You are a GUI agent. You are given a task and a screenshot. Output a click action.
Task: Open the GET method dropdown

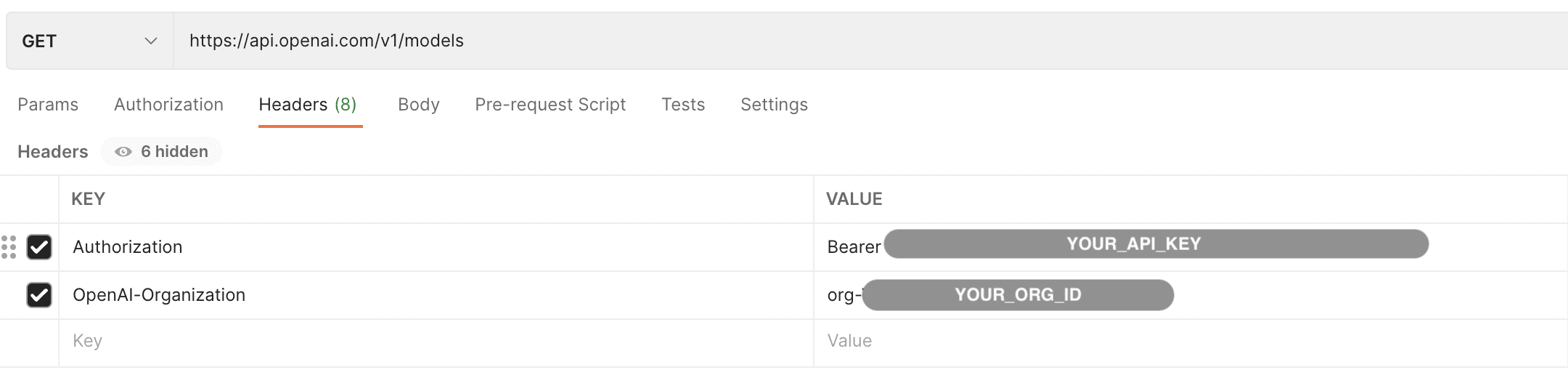pyautogui.click(x=90, y=41)
